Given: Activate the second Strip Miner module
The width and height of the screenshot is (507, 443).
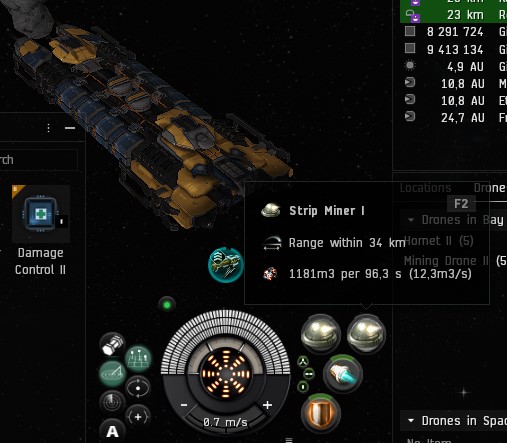Looking at the screenshot, I should coord(366,334).
